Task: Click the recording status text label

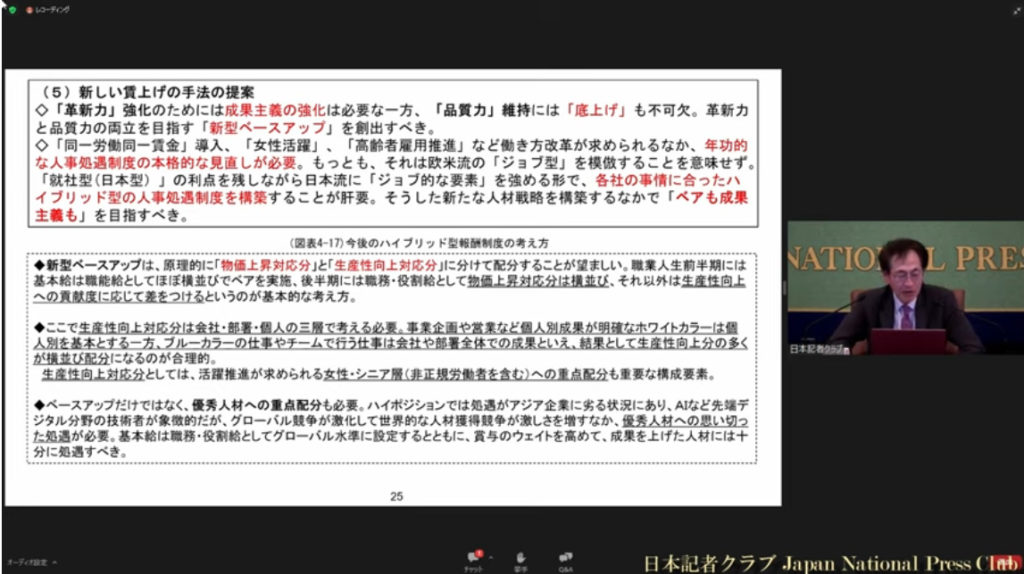Action: 50,9
